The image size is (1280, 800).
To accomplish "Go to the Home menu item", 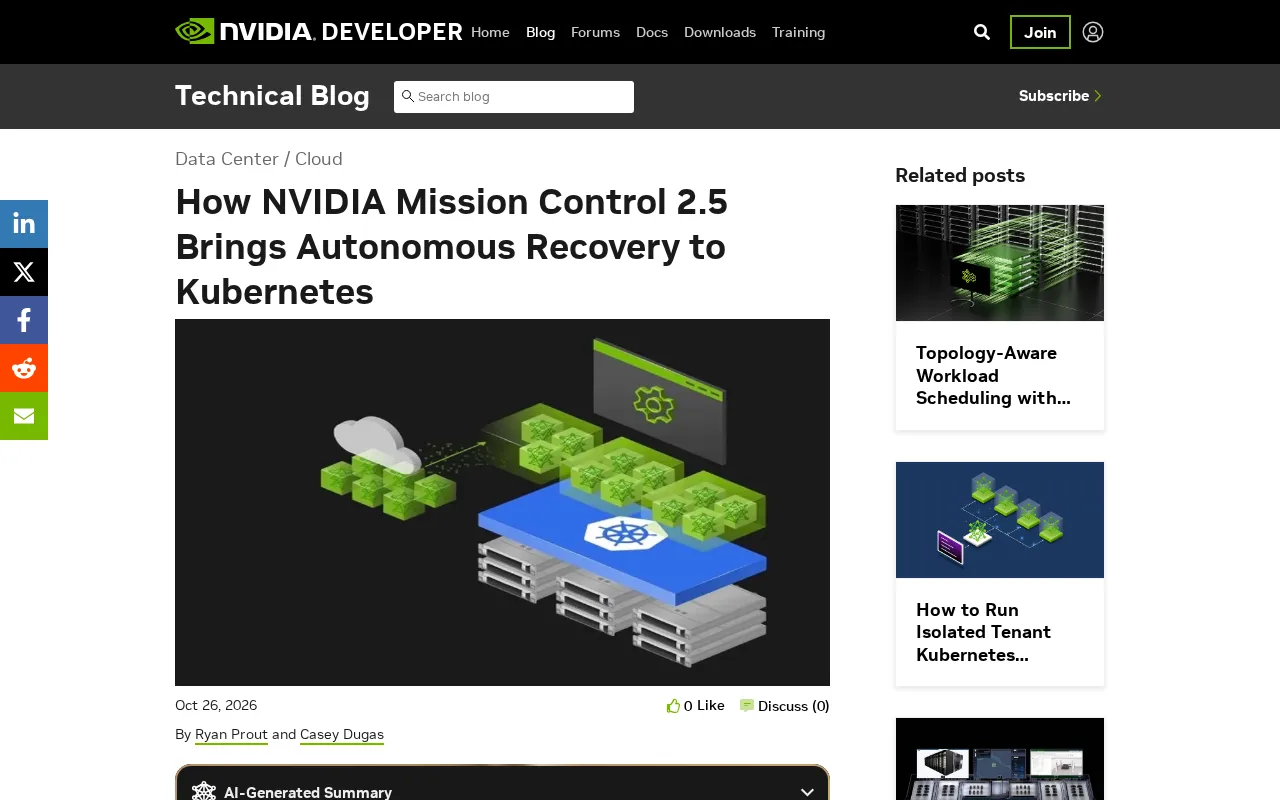I will coord(490,32).
